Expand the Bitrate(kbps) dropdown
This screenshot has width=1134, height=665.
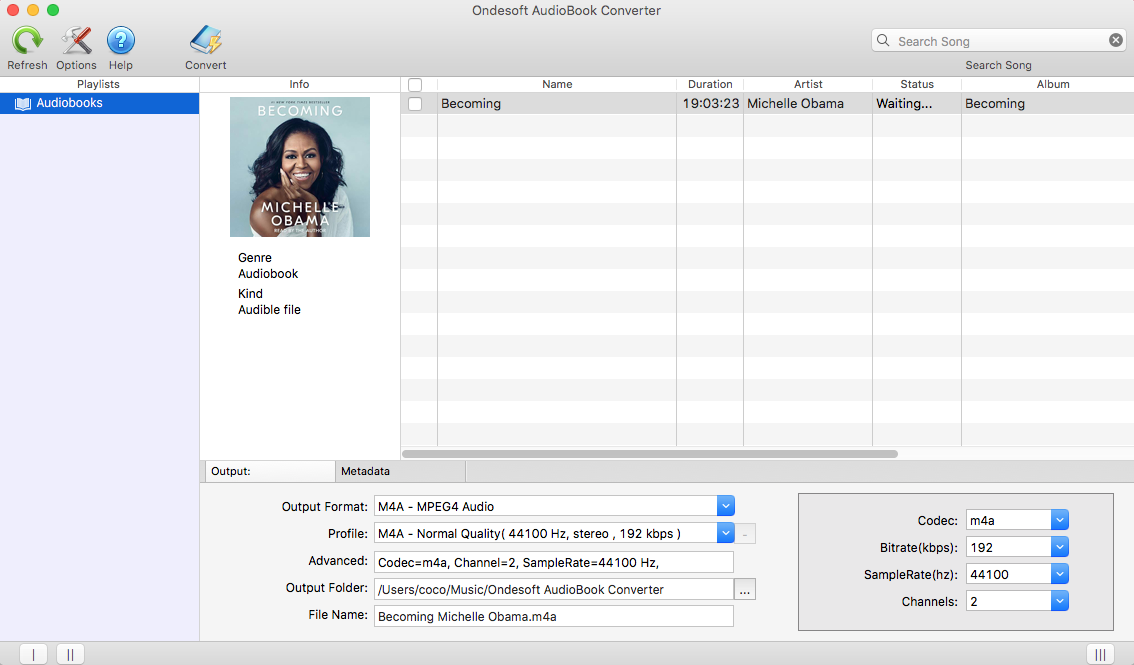[1060, 547]
